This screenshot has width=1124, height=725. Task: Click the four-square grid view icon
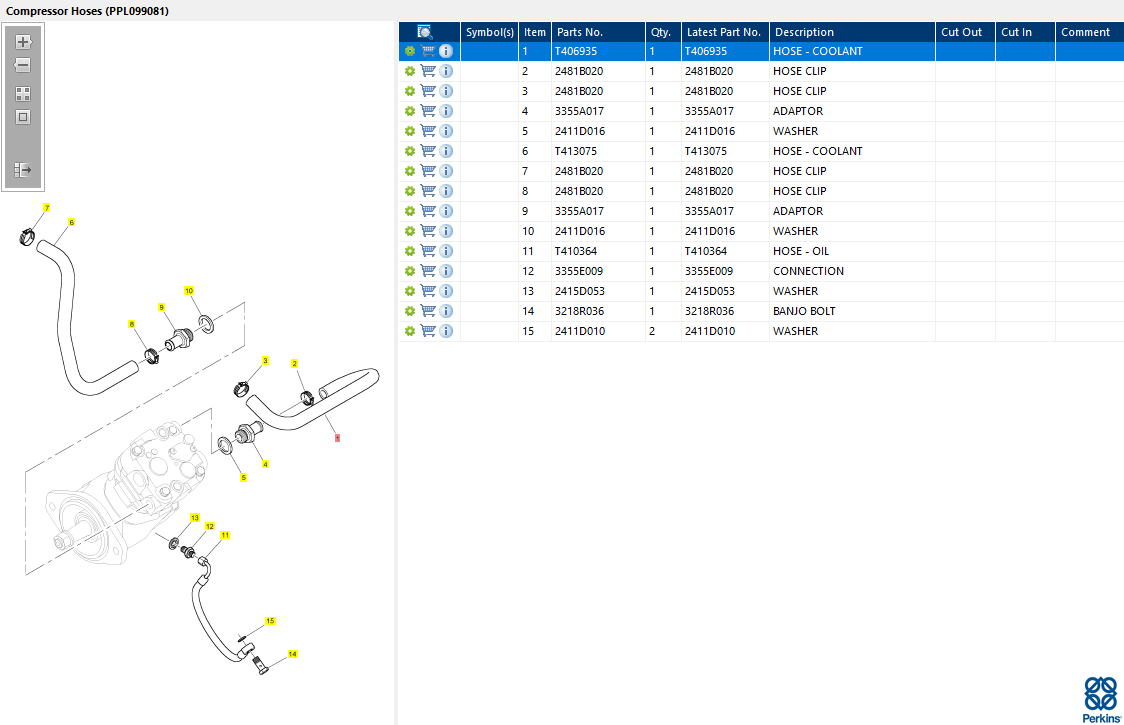23,94
